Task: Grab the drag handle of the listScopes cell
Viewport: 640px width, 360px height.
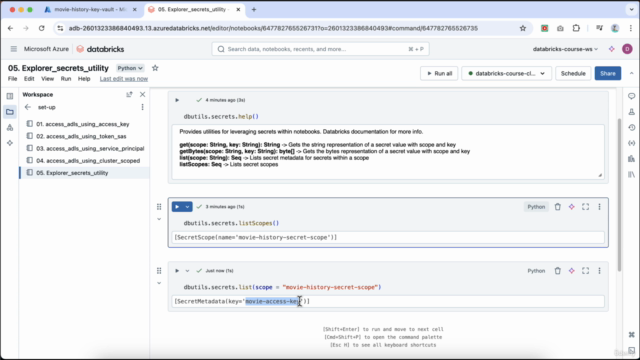Action: pos(159,207)
